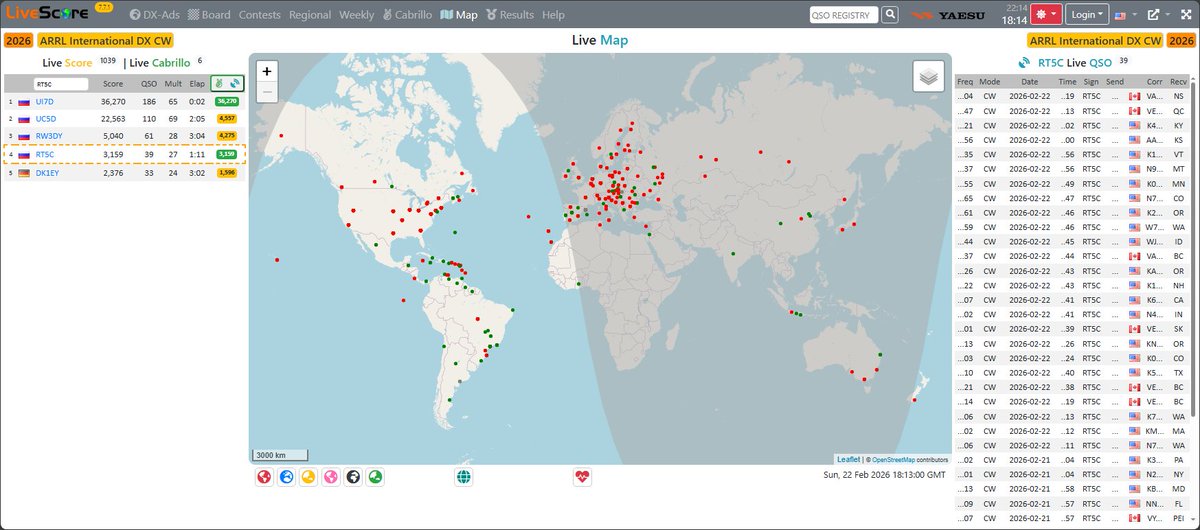
Task: Click the QSO registry magnifier search button
Action: (x=890, y=15)
